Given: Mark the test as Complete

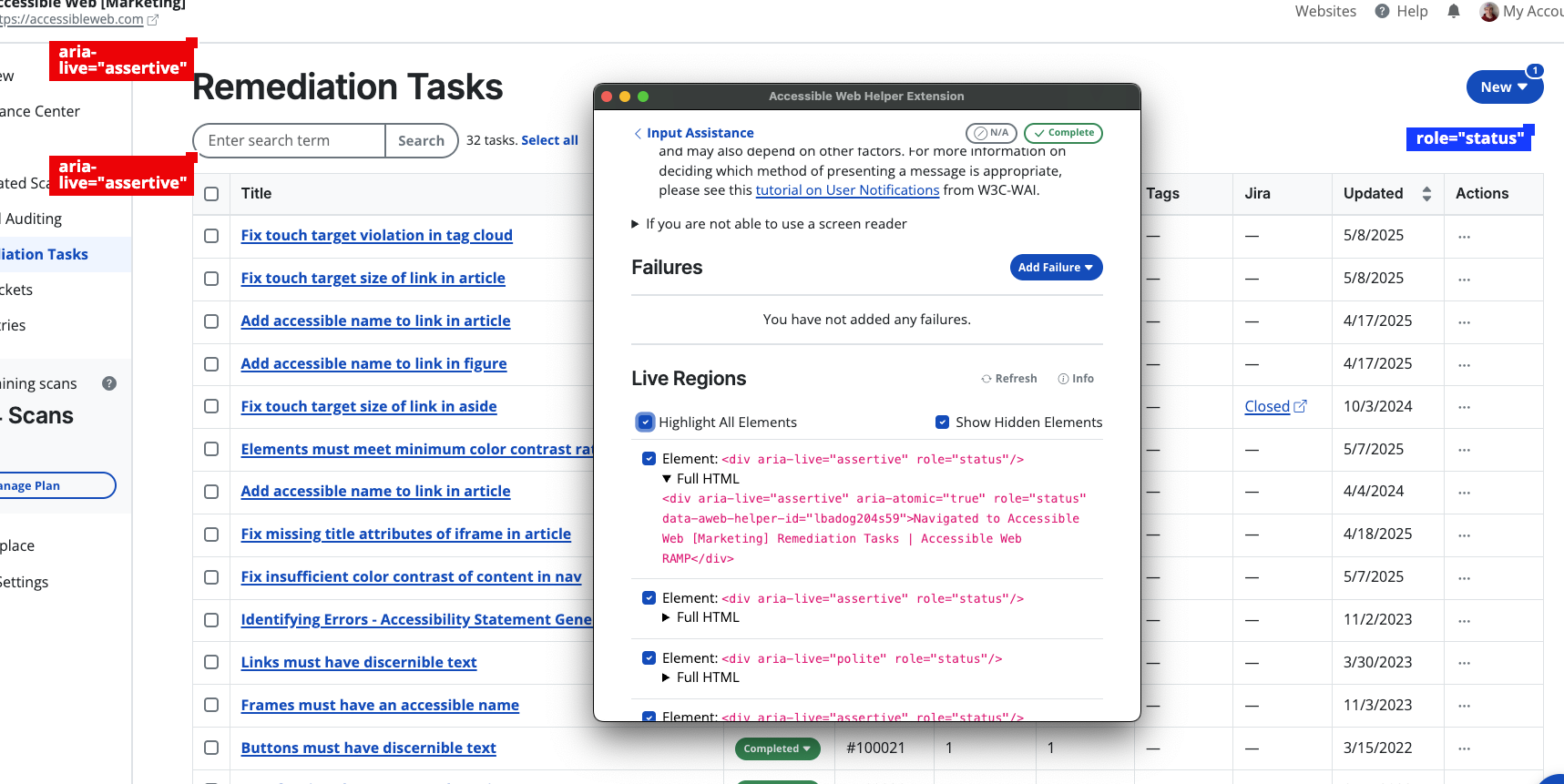Looking at the screenshot, I should [x=1063, y=133].
